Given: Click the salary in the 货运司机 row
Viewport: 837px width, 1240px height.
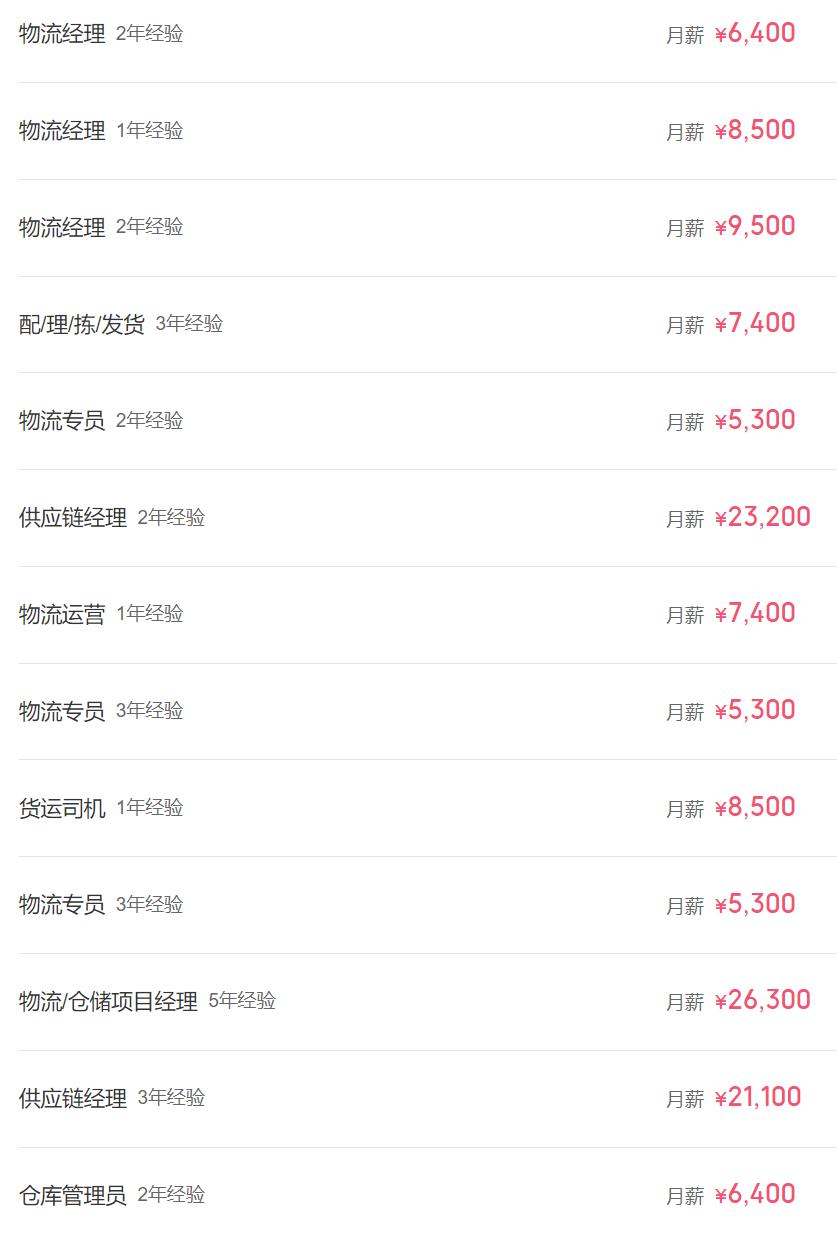Looking at the screenshot, I should pyautogui.click(x=755, y=807).
